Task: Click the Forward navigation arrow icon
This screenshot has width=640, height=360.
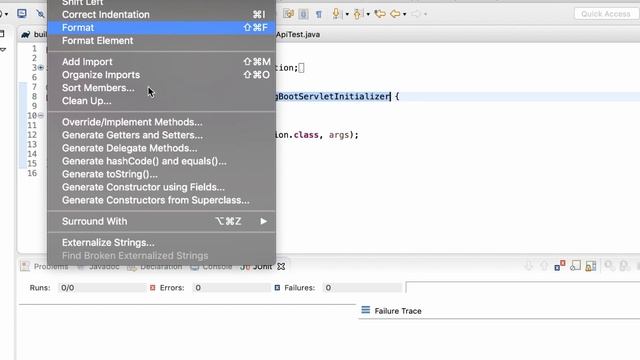Action: click(416, 14)
